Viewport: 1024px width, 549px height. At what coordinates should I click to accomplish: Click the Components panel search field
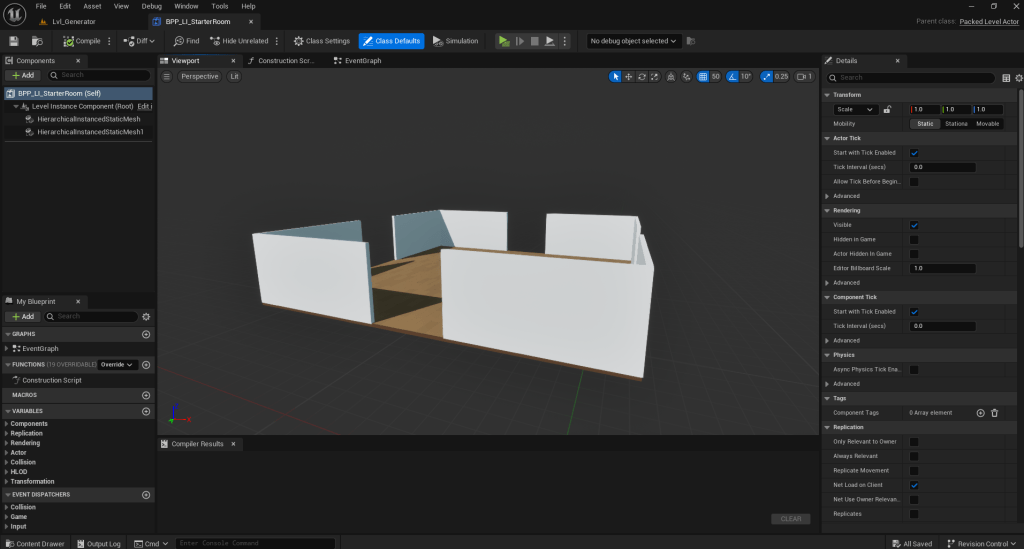[100, 75]
